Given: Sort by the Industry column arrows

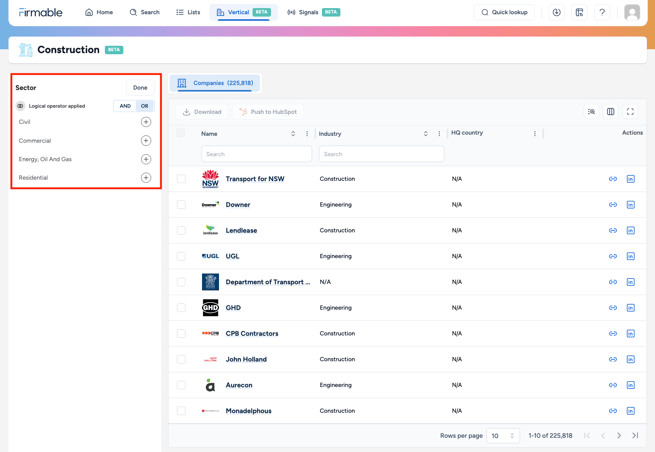Looking at the screenshot, I should (426, 134).
